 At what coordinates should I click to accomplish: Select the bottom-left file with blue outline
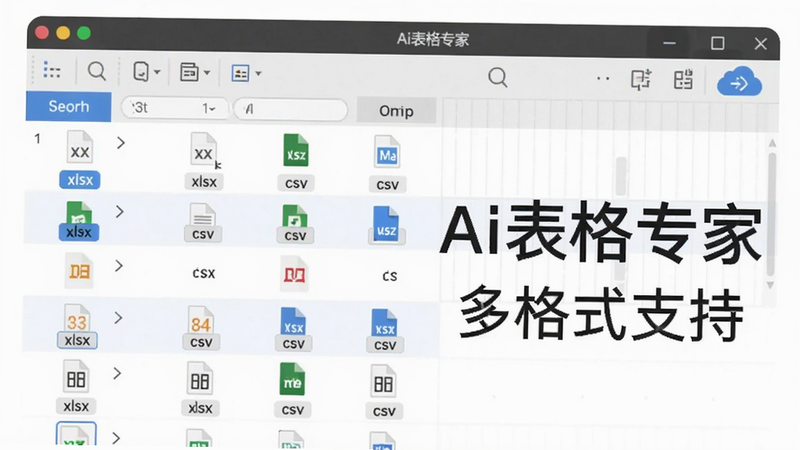(76, 435)
